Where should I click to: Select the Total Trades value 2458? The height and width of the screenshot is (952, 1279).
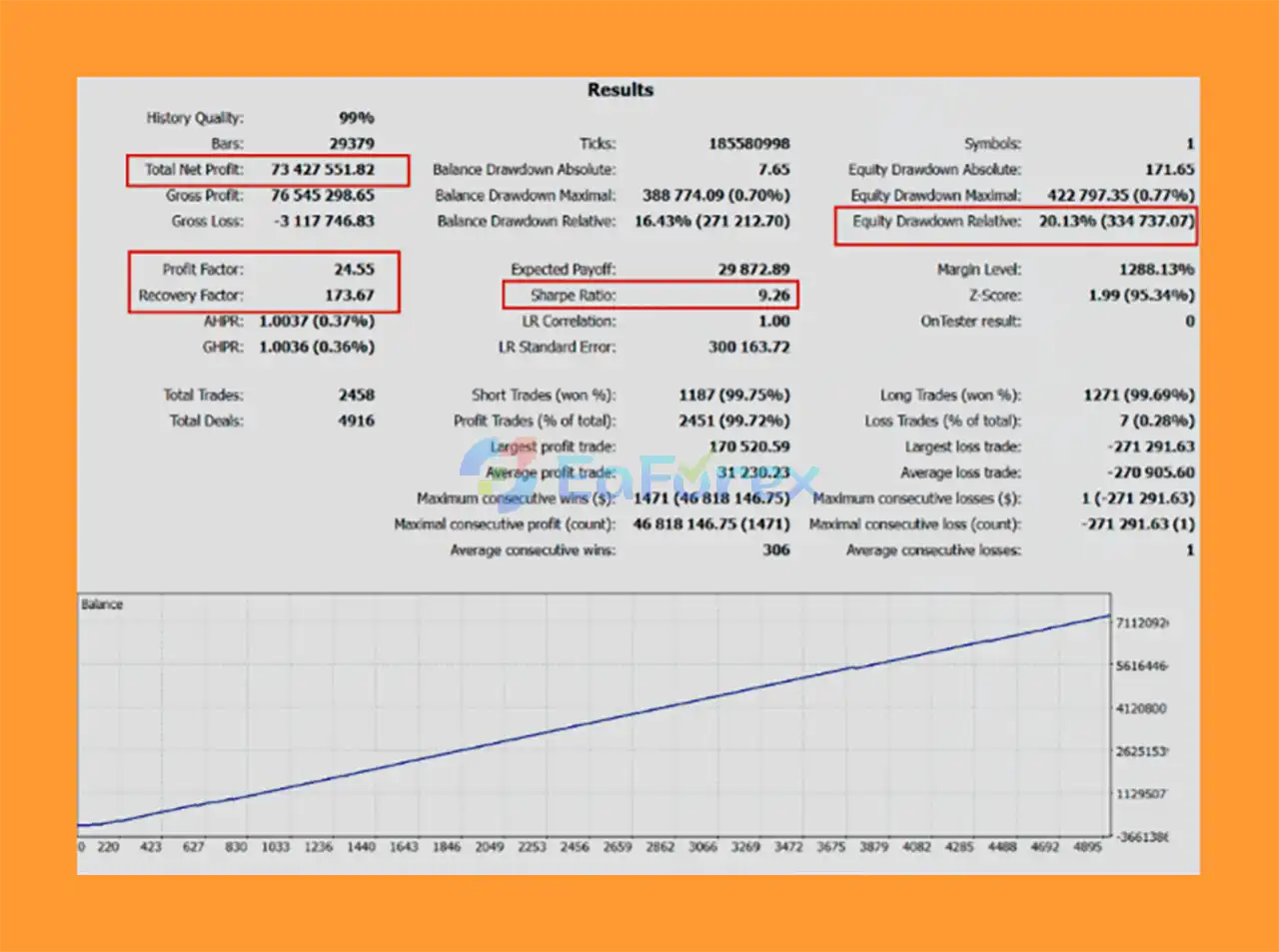[356, 396]
